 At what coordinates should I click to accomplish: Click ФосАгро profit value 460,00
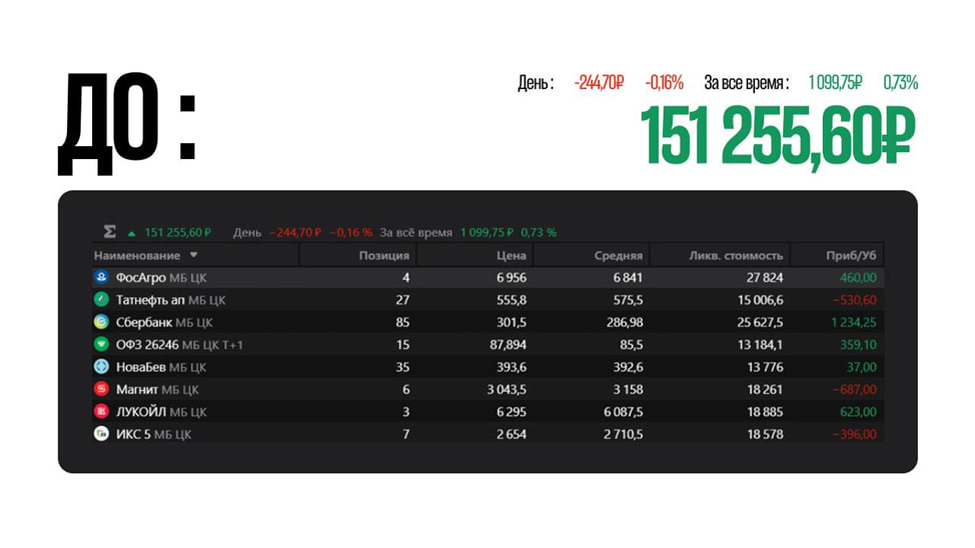click(x=858, y=277)
